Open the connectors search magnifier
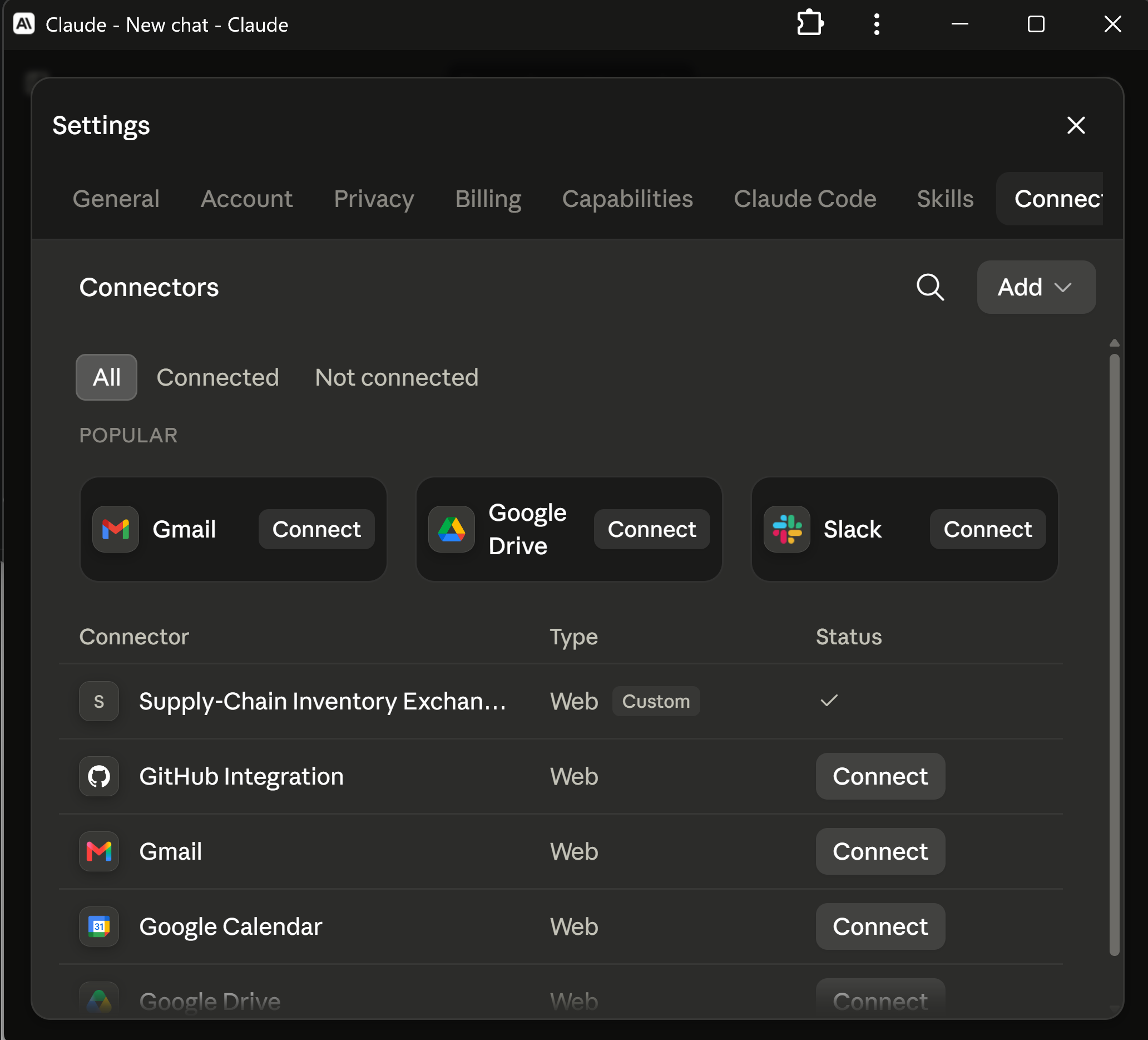The height and width of the screenshot is (1040, 1148). pos(930,287)
